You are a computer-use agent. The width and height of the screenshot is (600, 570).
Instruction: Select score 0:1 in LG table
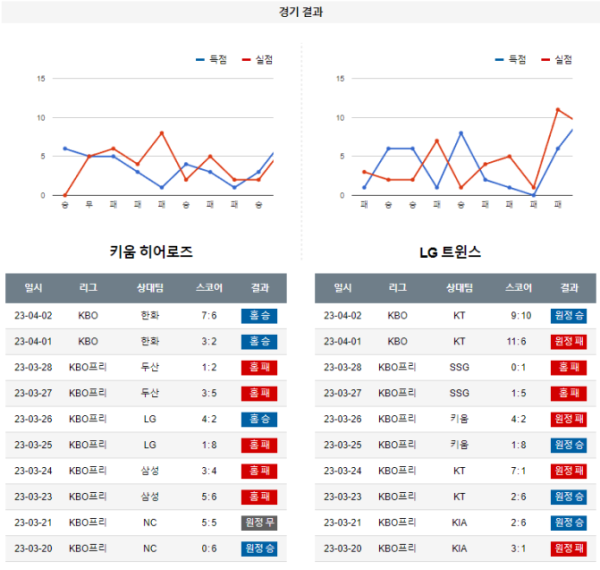tap(518, 367)
